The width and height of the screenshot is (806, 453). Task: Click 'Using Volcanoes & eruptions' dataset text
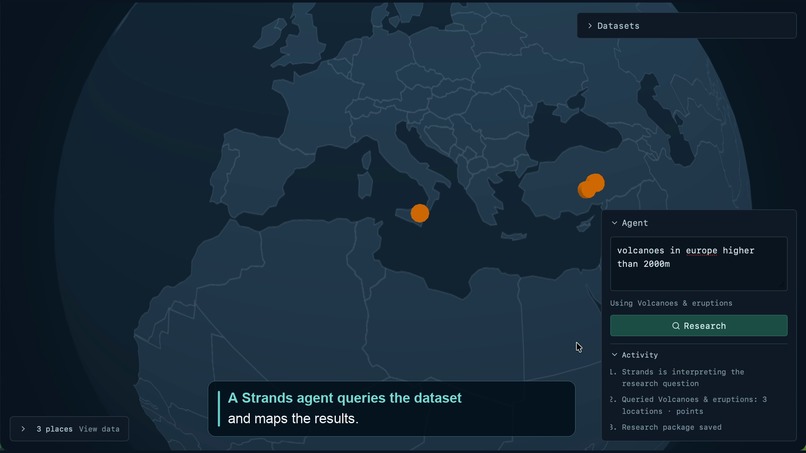pyautogui.click(x=671, y=303)
